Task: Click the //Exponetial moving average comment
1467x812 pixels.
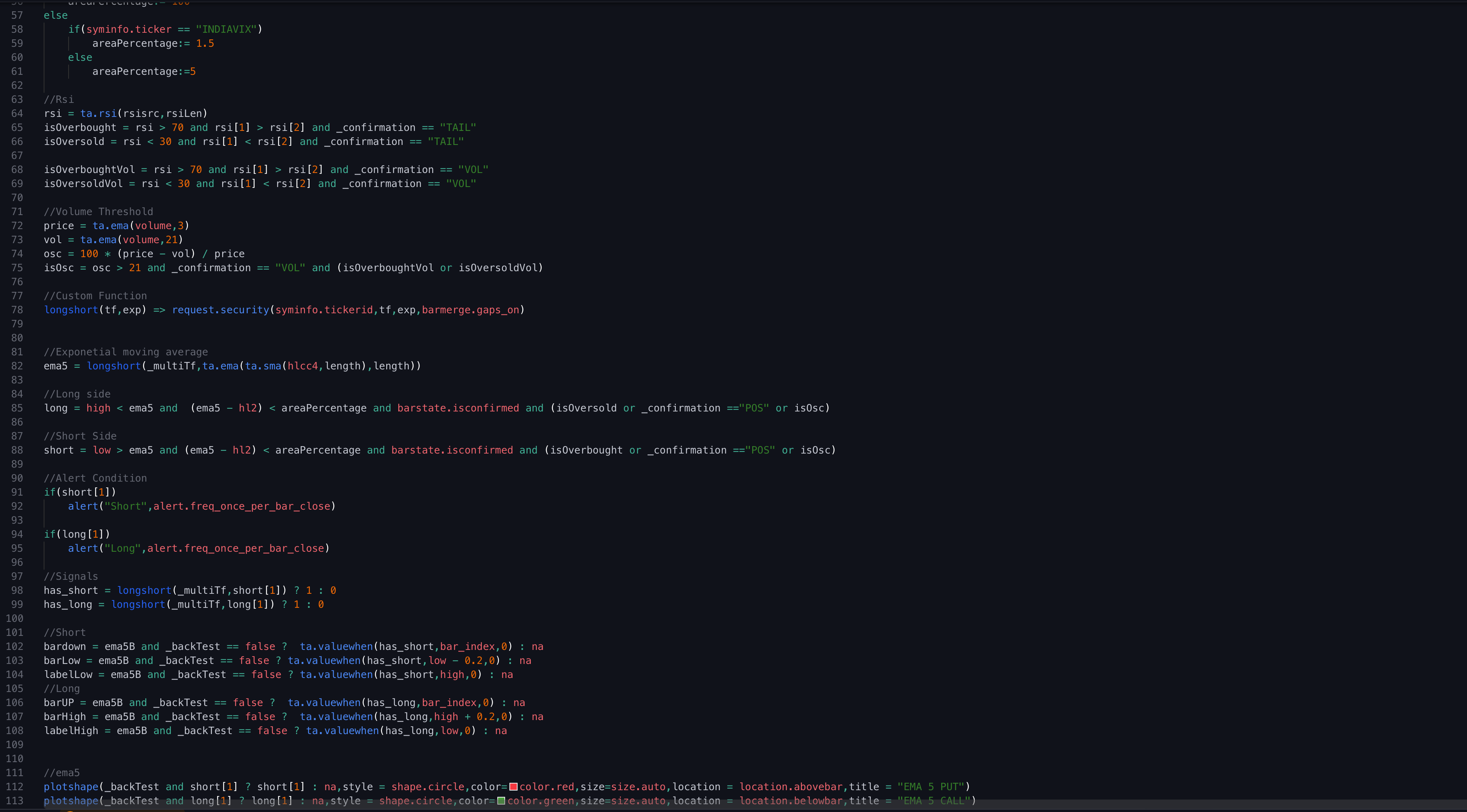Action: (126, 352)
